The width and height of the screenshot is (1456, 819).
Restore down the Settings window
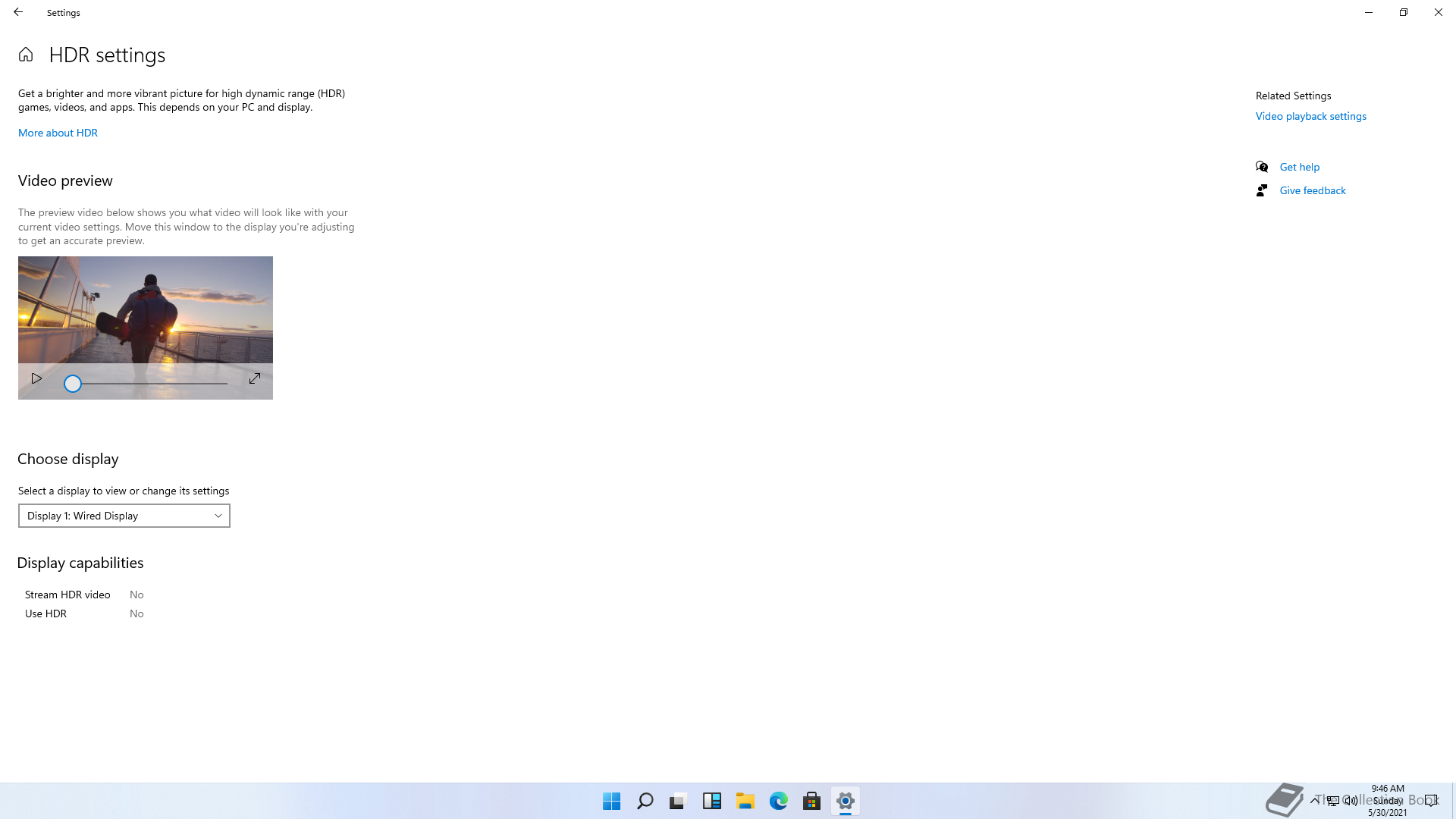(1404, 12)
